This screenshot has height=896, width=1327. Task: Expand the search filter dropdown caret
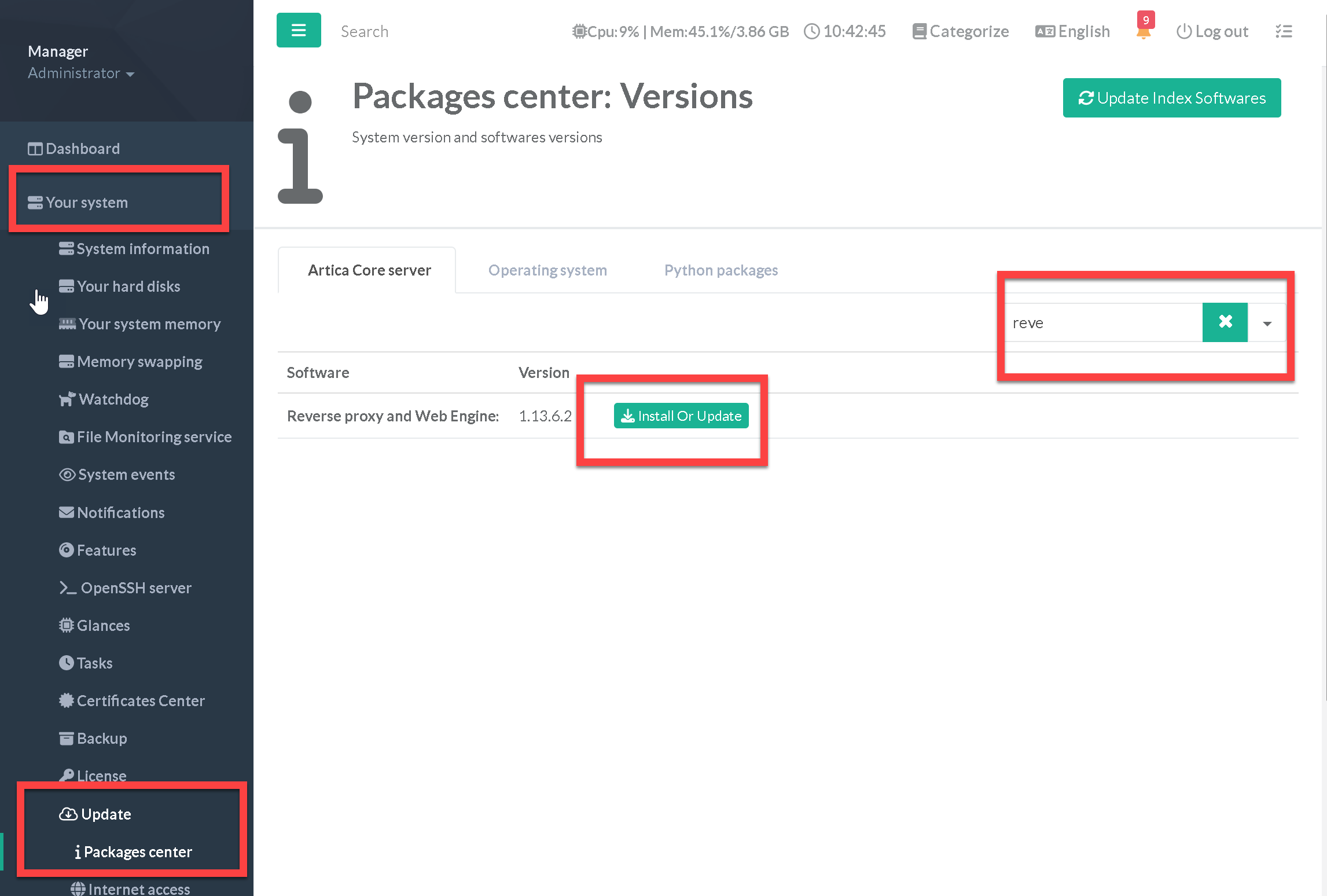pos(1267,324)
